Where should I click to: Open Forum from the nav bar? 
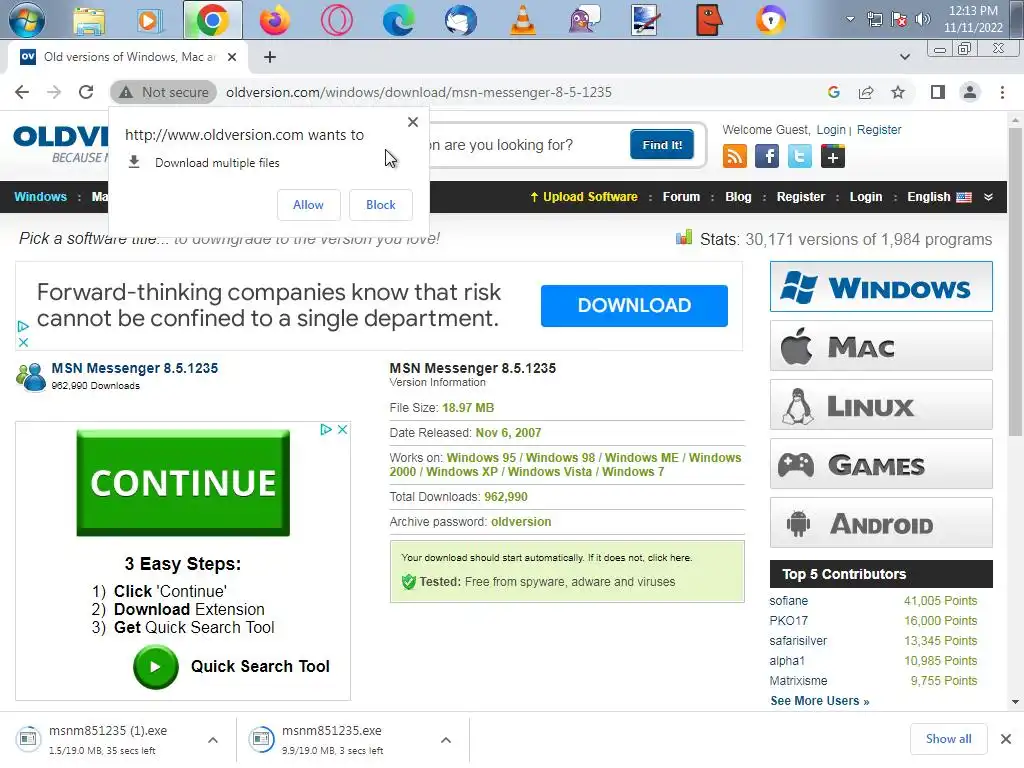click(x=681, y=197)
